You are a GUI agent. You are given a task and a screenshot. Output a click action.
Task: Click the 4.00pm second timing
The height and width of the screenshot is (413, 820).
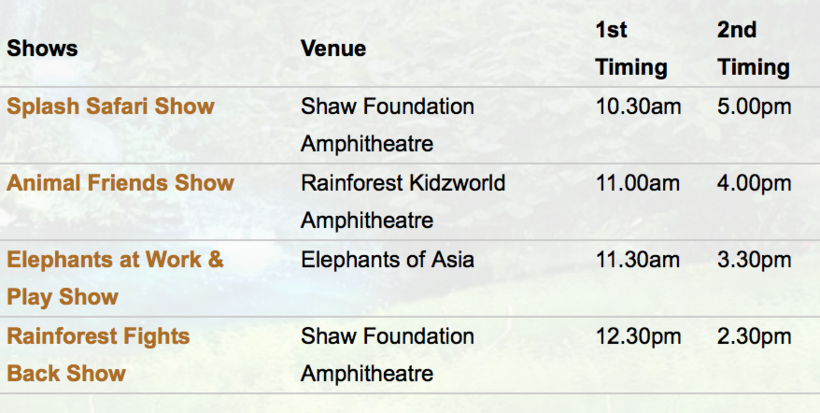(754, 183)
